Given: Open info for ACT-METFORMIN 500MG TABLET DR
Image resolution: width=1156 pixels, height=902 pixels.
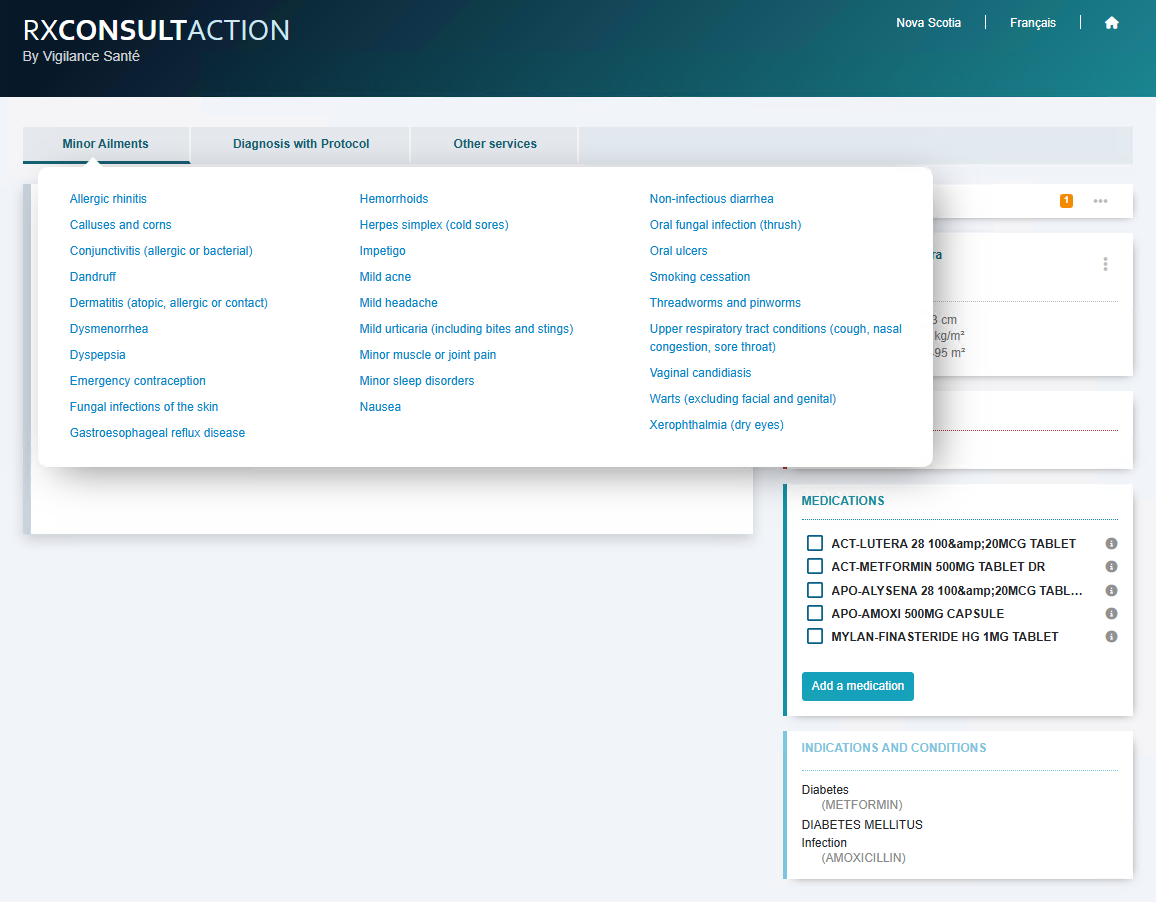Looking at the screenshot, I should 1110,566.
